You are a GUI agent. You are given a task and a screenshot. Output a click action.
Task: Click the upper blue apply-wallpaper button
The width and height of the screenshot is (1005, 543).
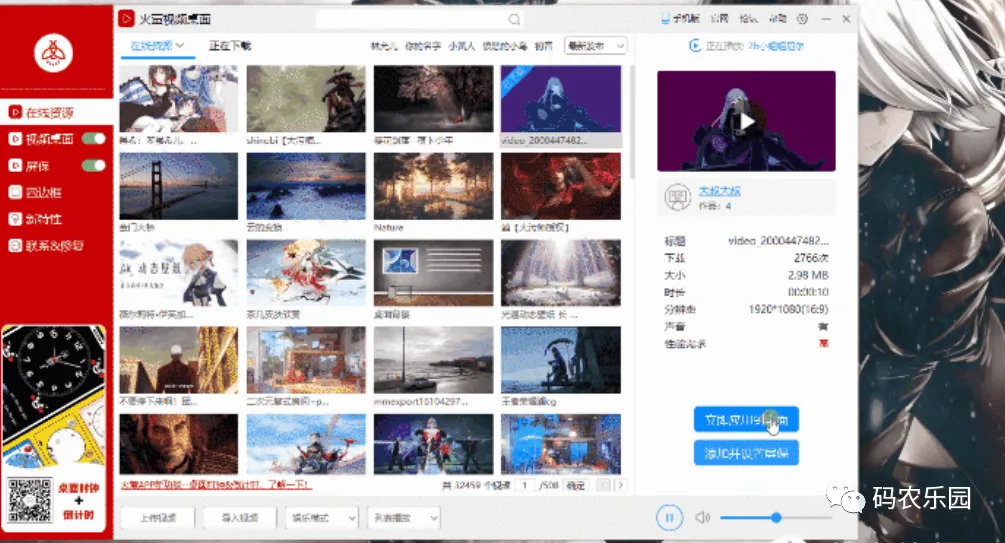[x=746, y=420]
